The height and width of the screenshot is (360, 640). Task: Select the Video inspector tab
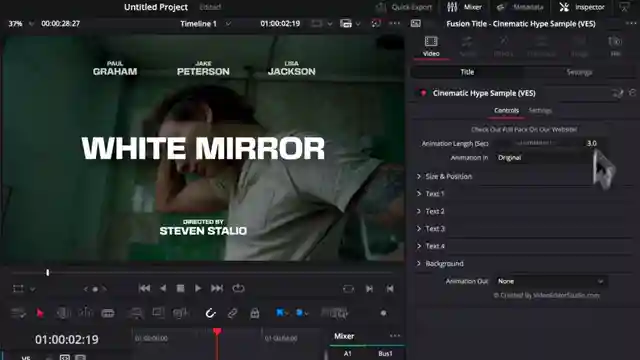pyautogui.click(x=431, y=47)
